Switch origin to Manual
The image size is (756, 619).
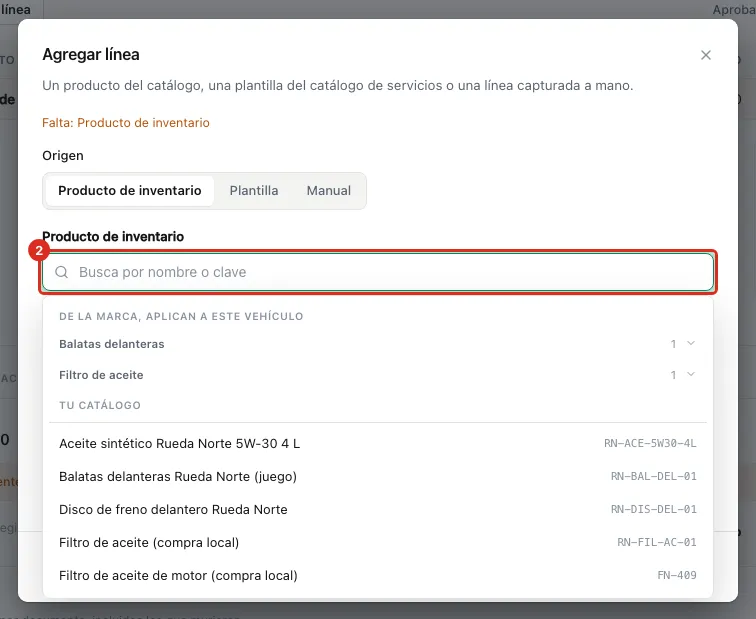click(x=329, y=190)
